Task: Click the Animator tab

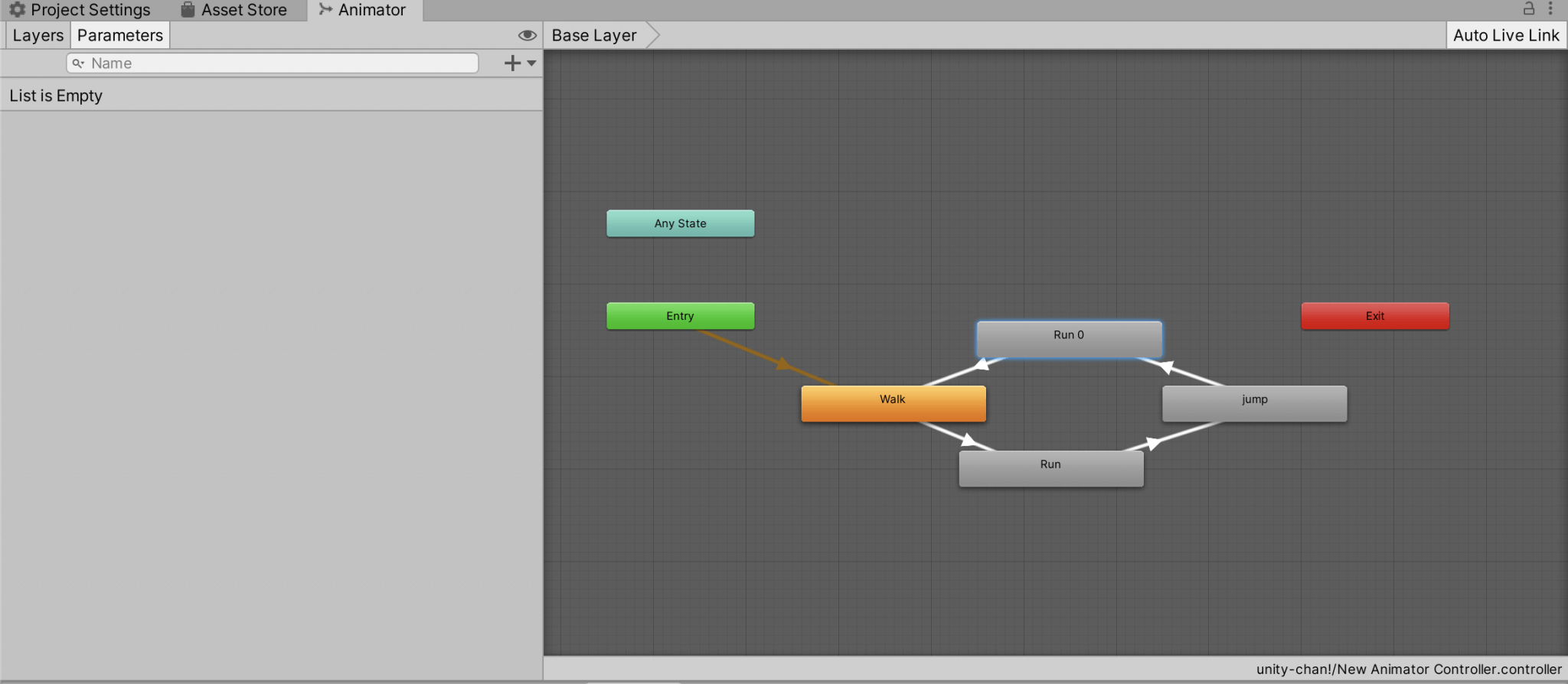Action: [364, 10]
